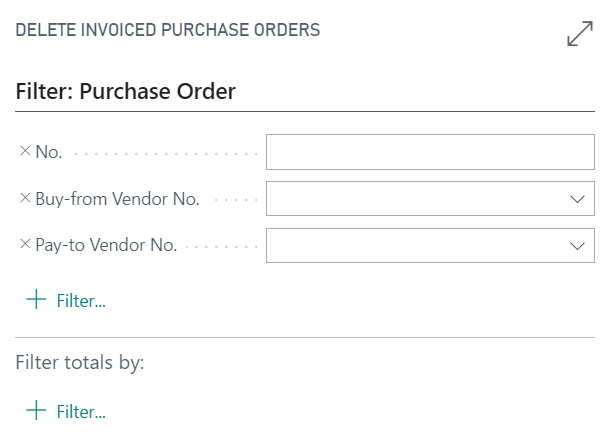Expand the dialog with the diagonal arrows icon
Image resolution: width=615 pixels, height=443 pixels.
point(580,34)
